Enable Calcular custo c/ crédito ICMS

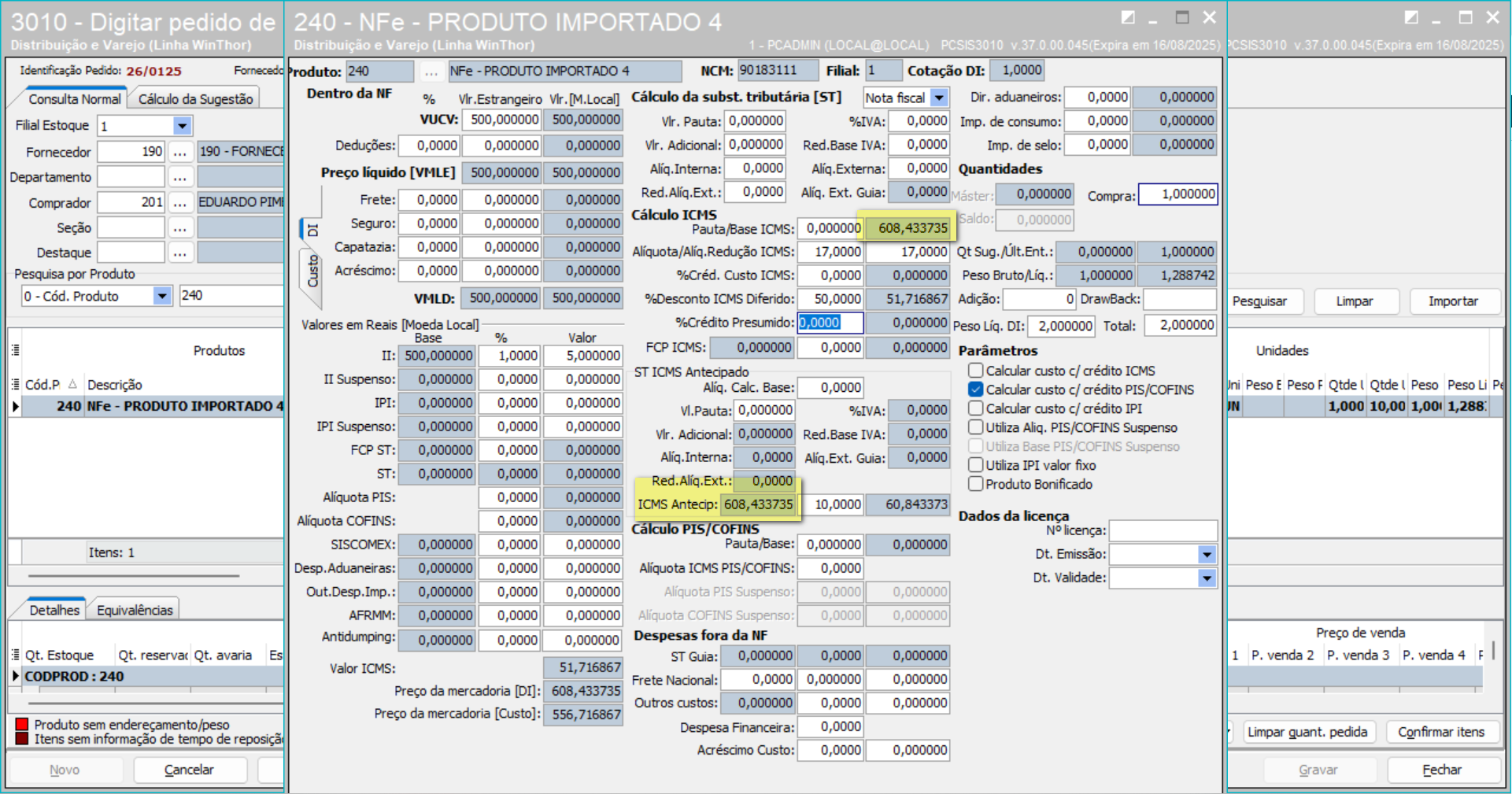click(976, 371)
